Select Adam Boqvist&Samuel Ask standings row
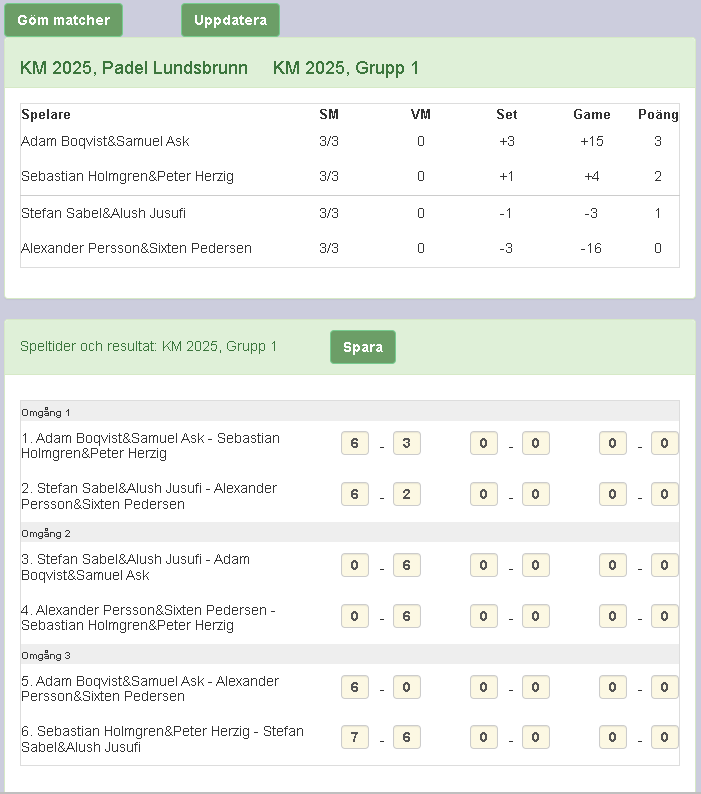 105,142
